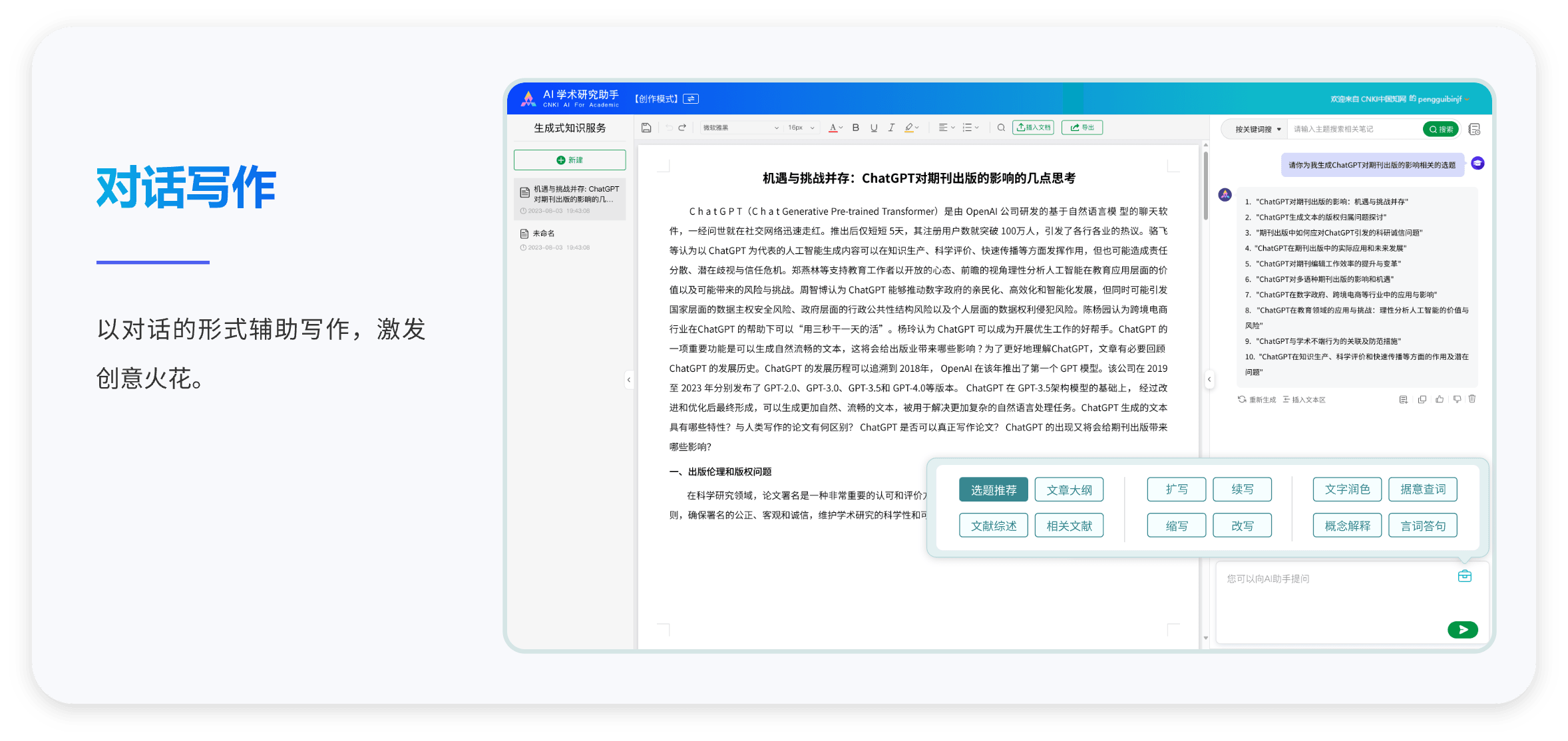This screenshot has width=1568, height=741.
Task: Click the 插入文档 button
Action: click(x=1033, y=128)
